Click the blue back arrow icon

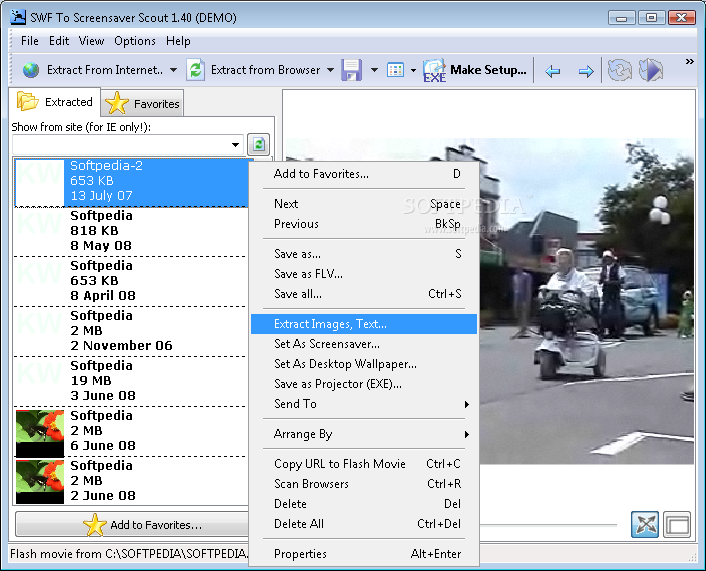pyautogui.click(x=552, y=71)
